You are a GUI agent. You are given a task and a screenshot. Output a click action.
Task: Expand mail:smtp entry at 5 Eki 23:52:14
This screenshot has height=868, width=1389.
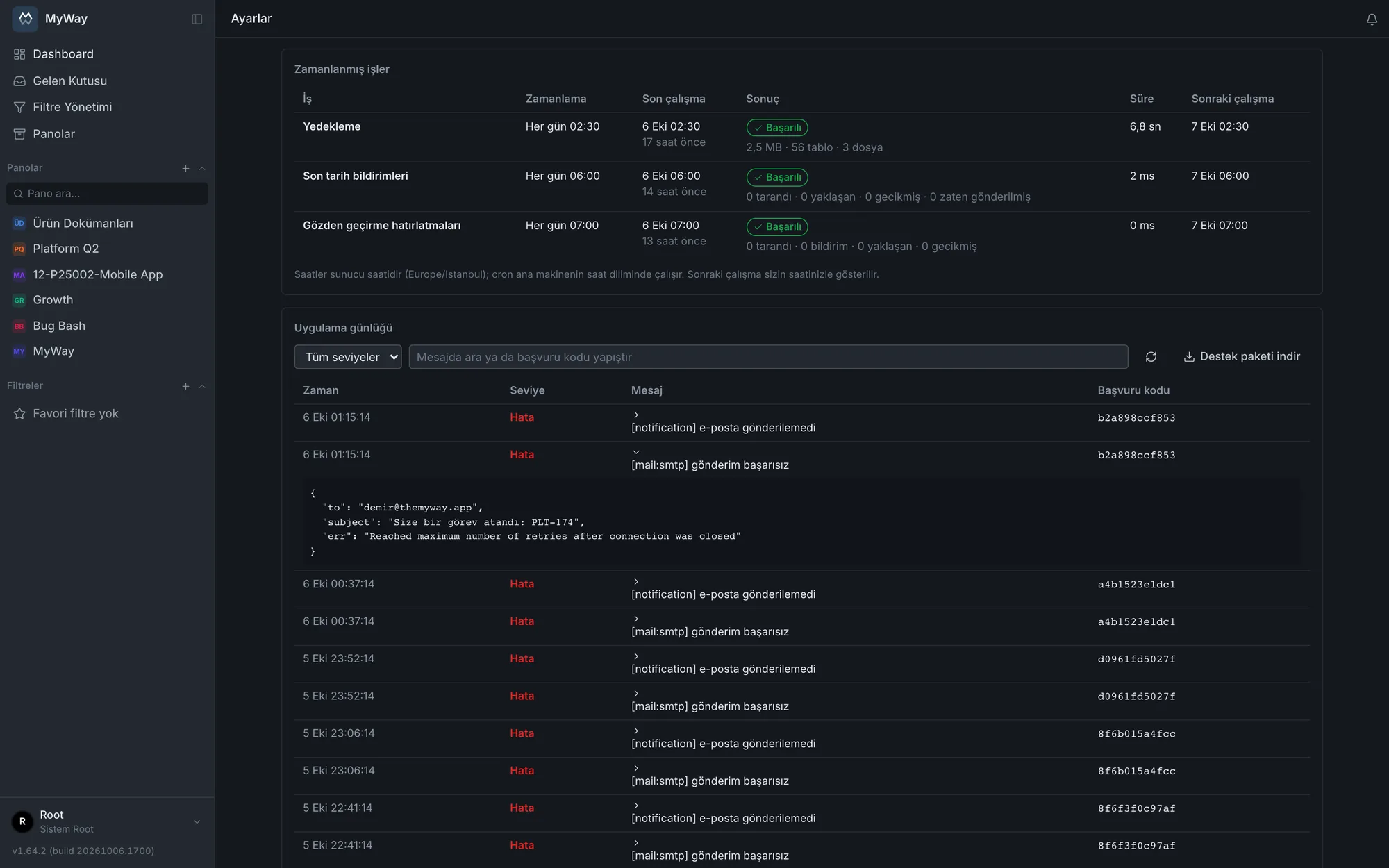tap(635, 694)
